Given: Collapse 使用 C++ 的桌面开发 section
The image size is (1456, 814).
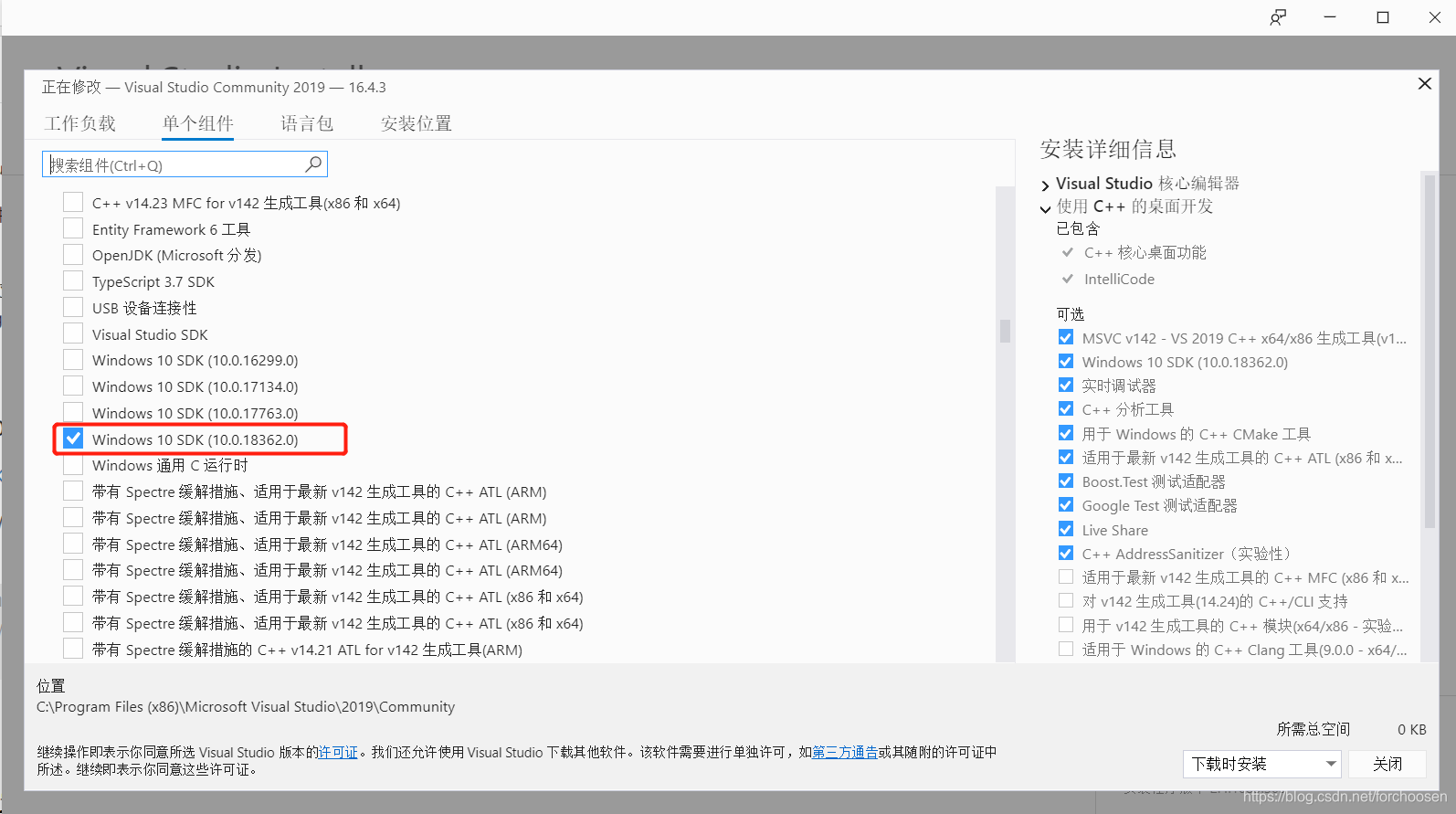Looking at the screenshot, I should pyautogui.click(x=1045, y=208).
